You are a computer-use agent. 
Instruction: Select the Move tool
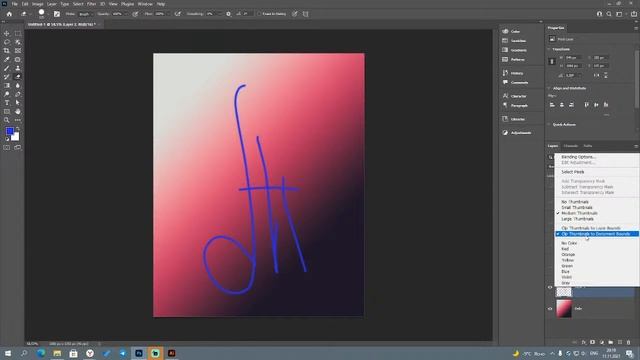click(7, 33)
